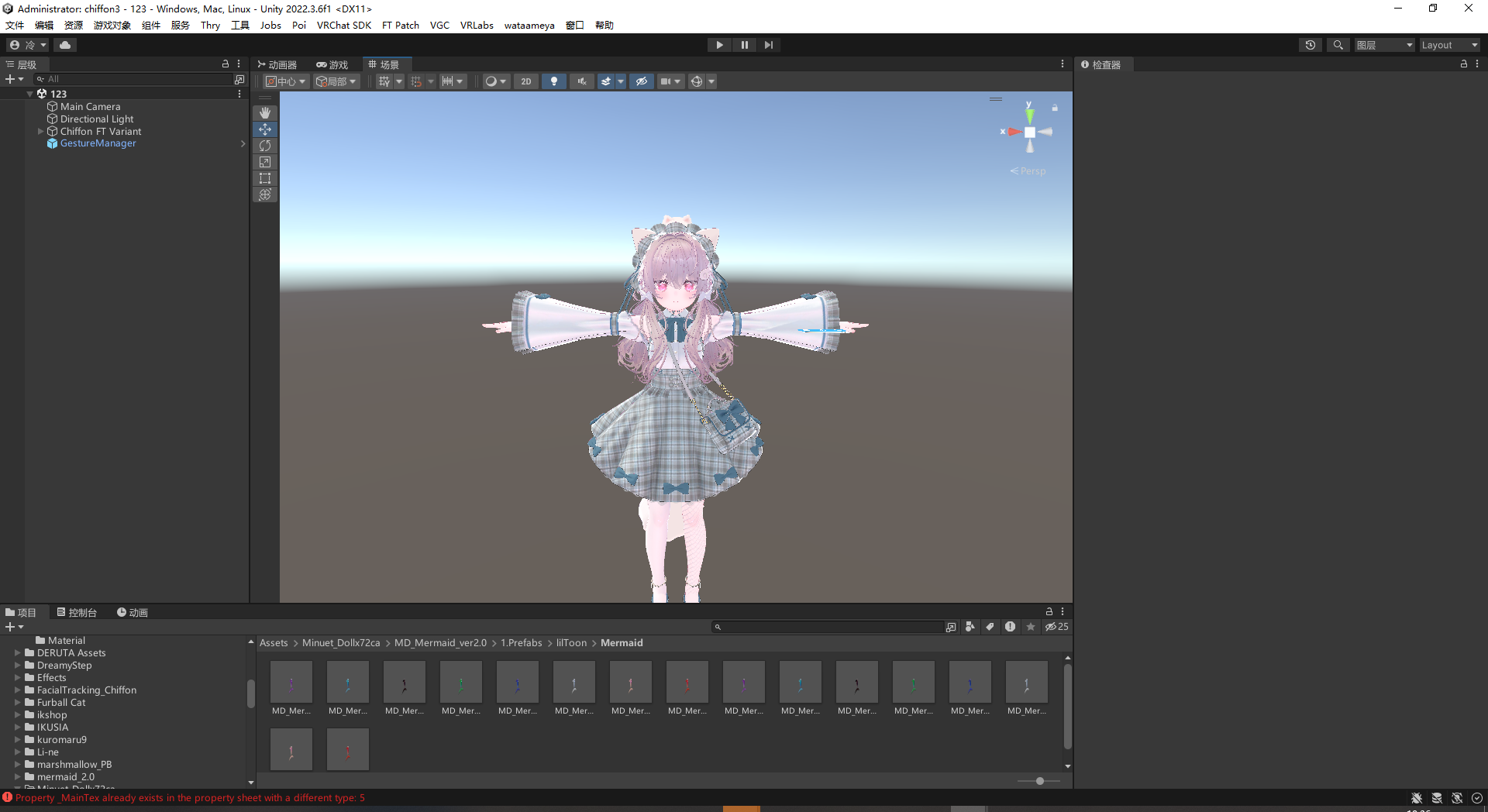Image resolution: width=1488 pixels, height=812 pixels.
Task: Click Search by Label tag icon
Action: 990,627
